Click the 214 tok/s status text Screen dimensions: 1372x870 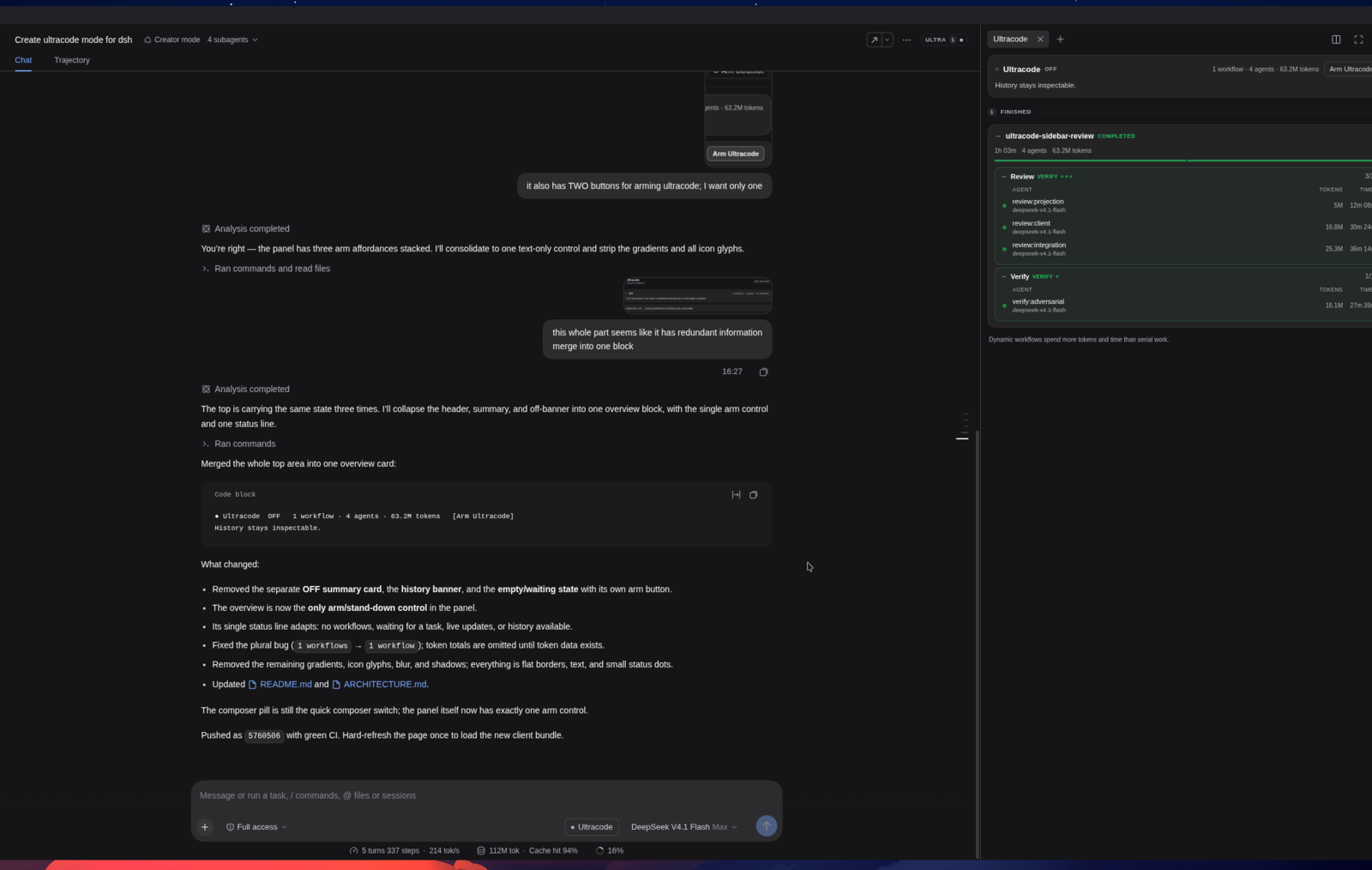[x=444, y=851]
